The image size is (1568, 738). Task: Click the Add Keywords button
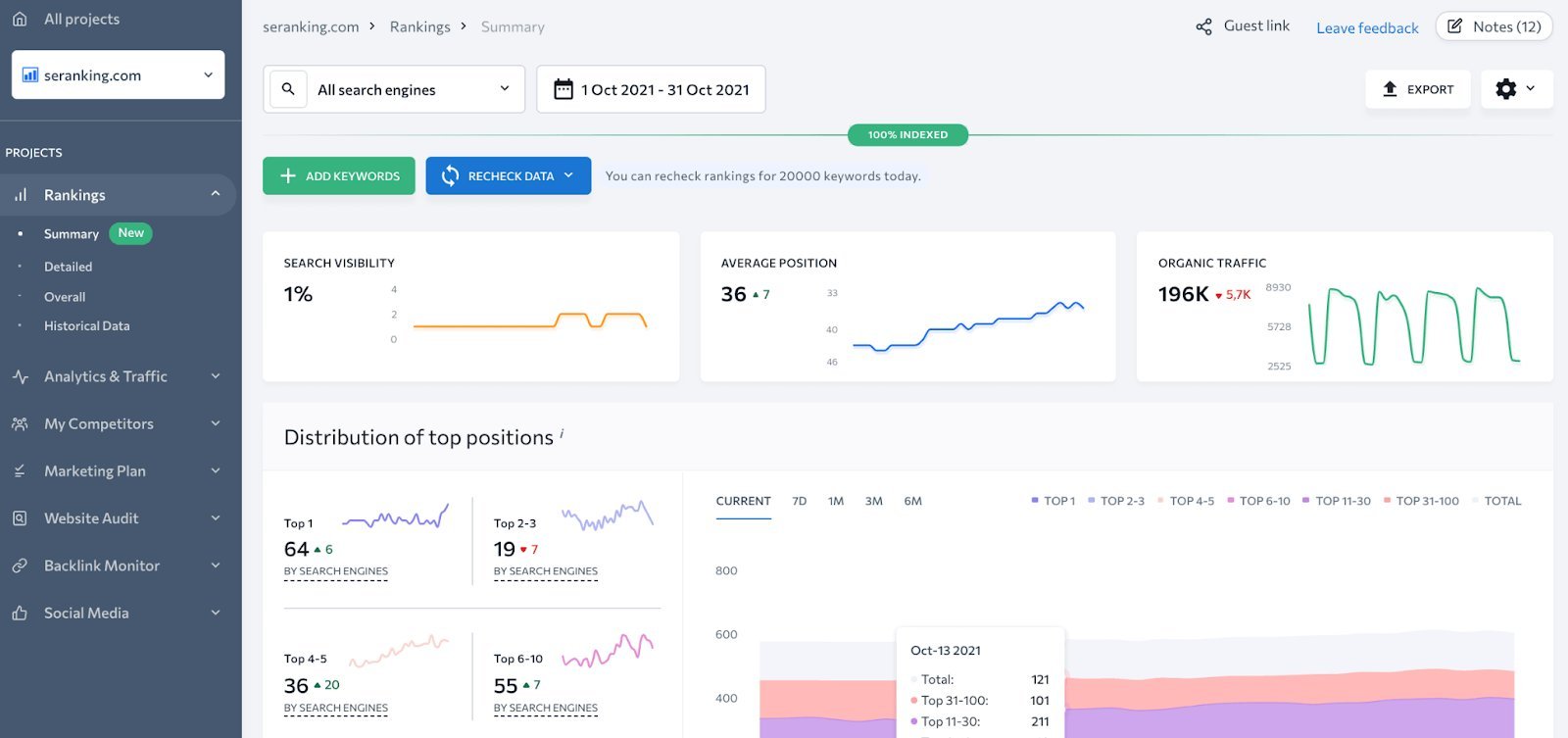(339, 175)
